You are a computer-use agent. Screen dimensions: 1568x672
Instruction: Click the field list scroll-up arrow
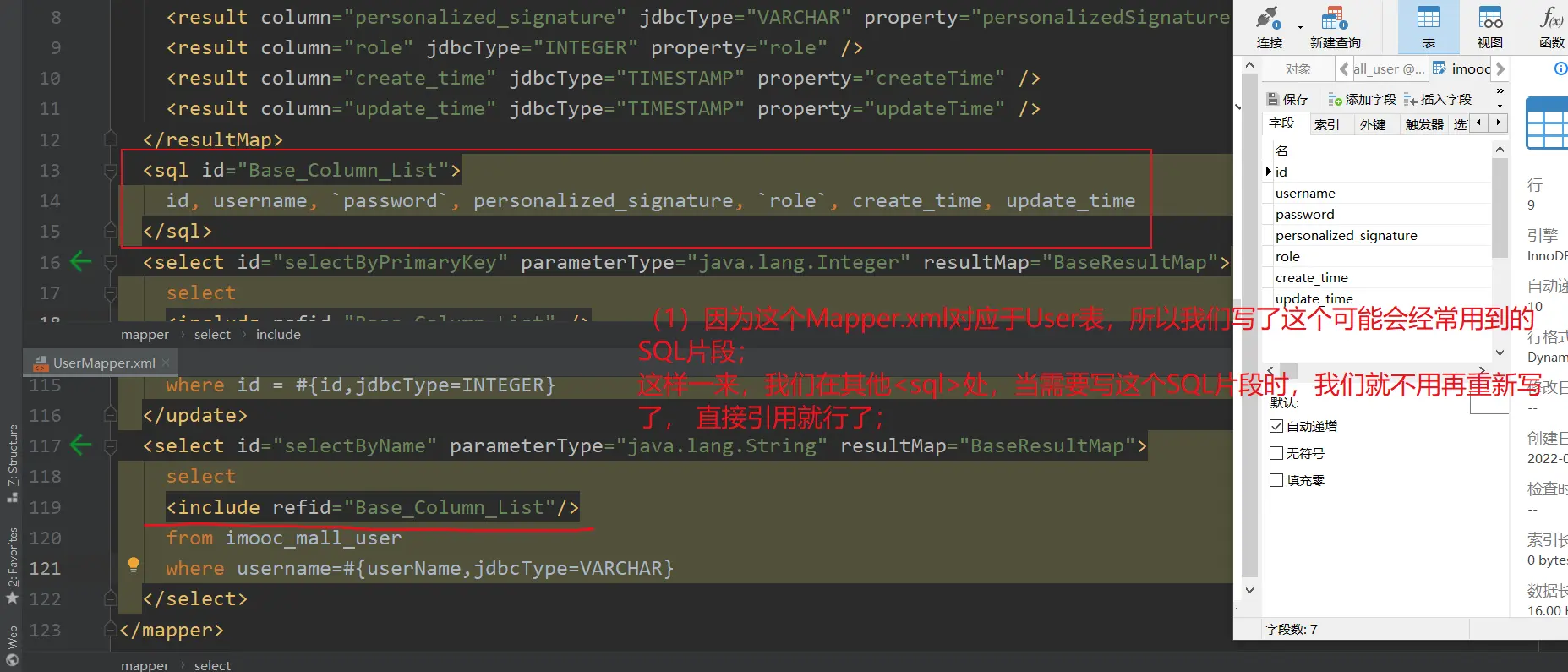click(x=1500, y=150)
